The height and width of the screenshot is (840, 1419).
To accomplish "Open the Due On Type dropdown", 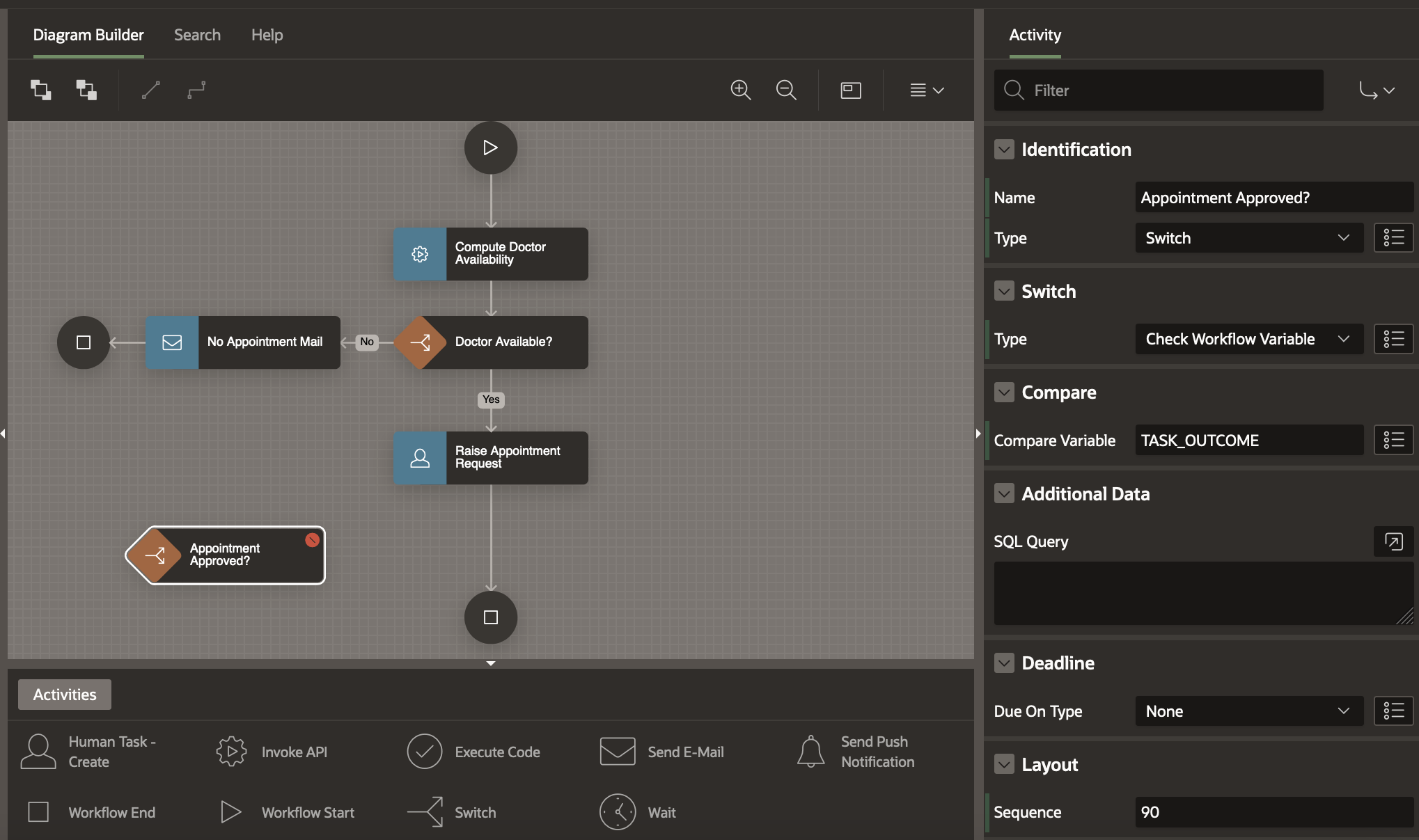I will [x=1248, y=711].
